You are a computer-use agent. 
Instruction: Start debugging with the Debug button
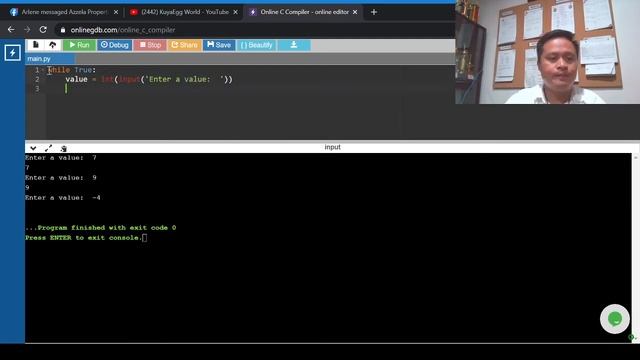tap(115, 45)
